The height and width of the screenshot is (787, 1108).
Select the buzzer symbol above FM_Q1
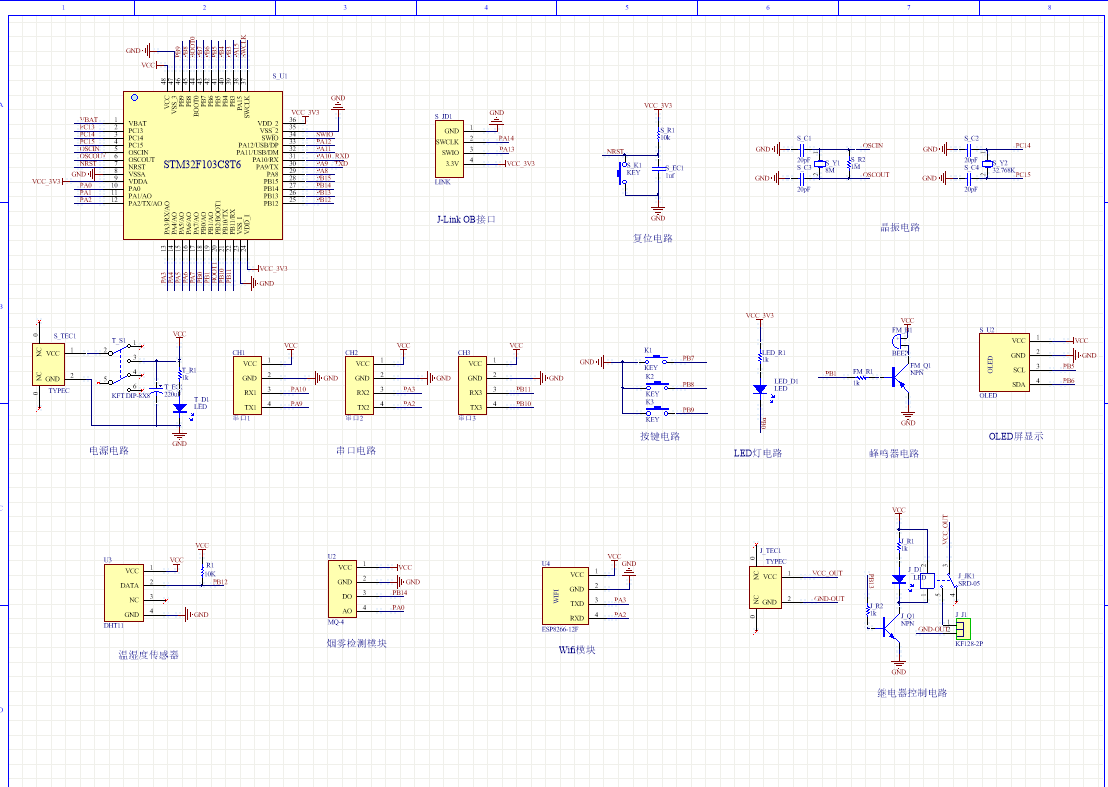tap(901, 342)
